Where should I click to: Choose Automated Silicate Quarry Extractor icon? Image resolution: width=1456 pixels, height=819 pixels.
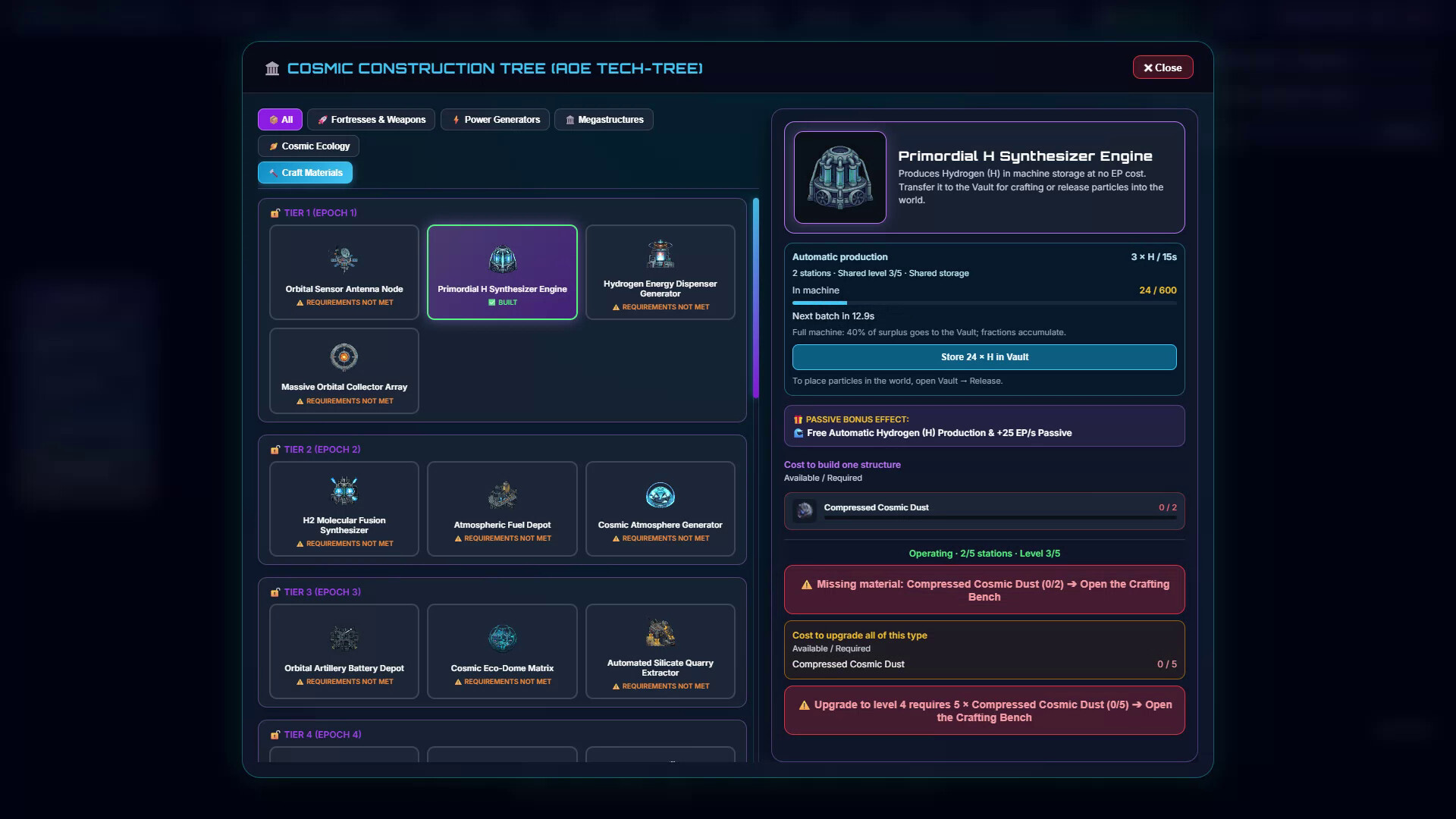661,633
